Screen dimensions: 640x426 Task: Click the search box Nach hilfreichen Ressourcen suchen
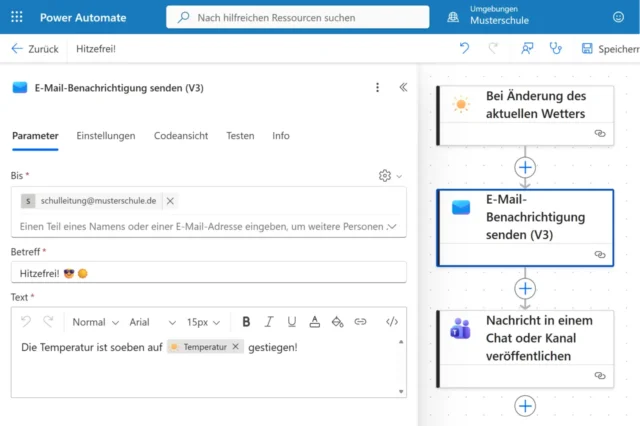coord(298,17)
